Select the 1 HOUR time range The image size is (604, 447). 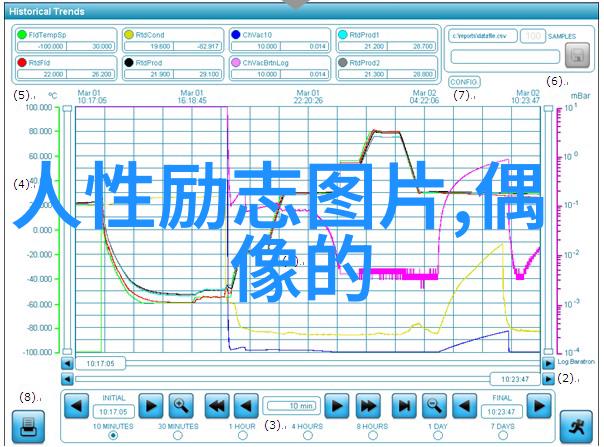[242, 435]
